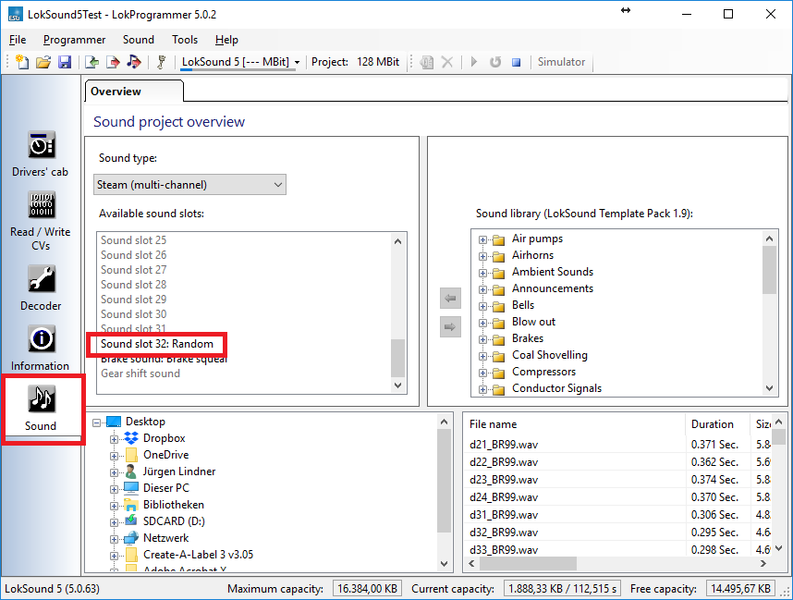Open the Read / Write CVs sidebar panel
The height and width of the screenshot is (600, 793).
click(x=40, y=221)
